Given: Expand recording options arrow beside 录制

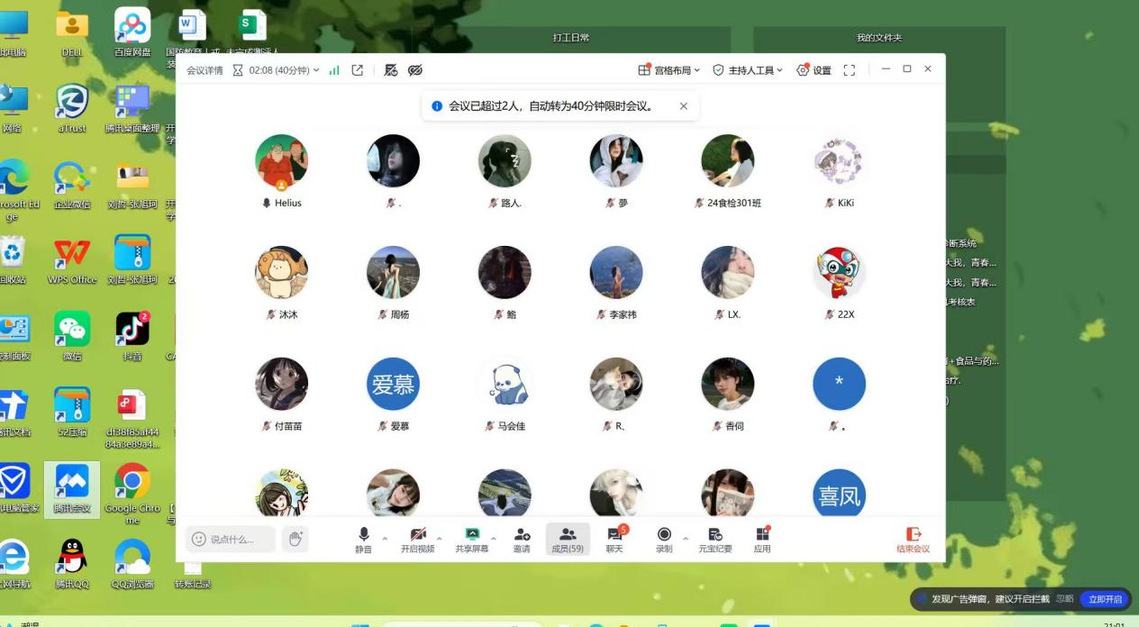Looking at the screenshot, I should (x=686, y=538).
